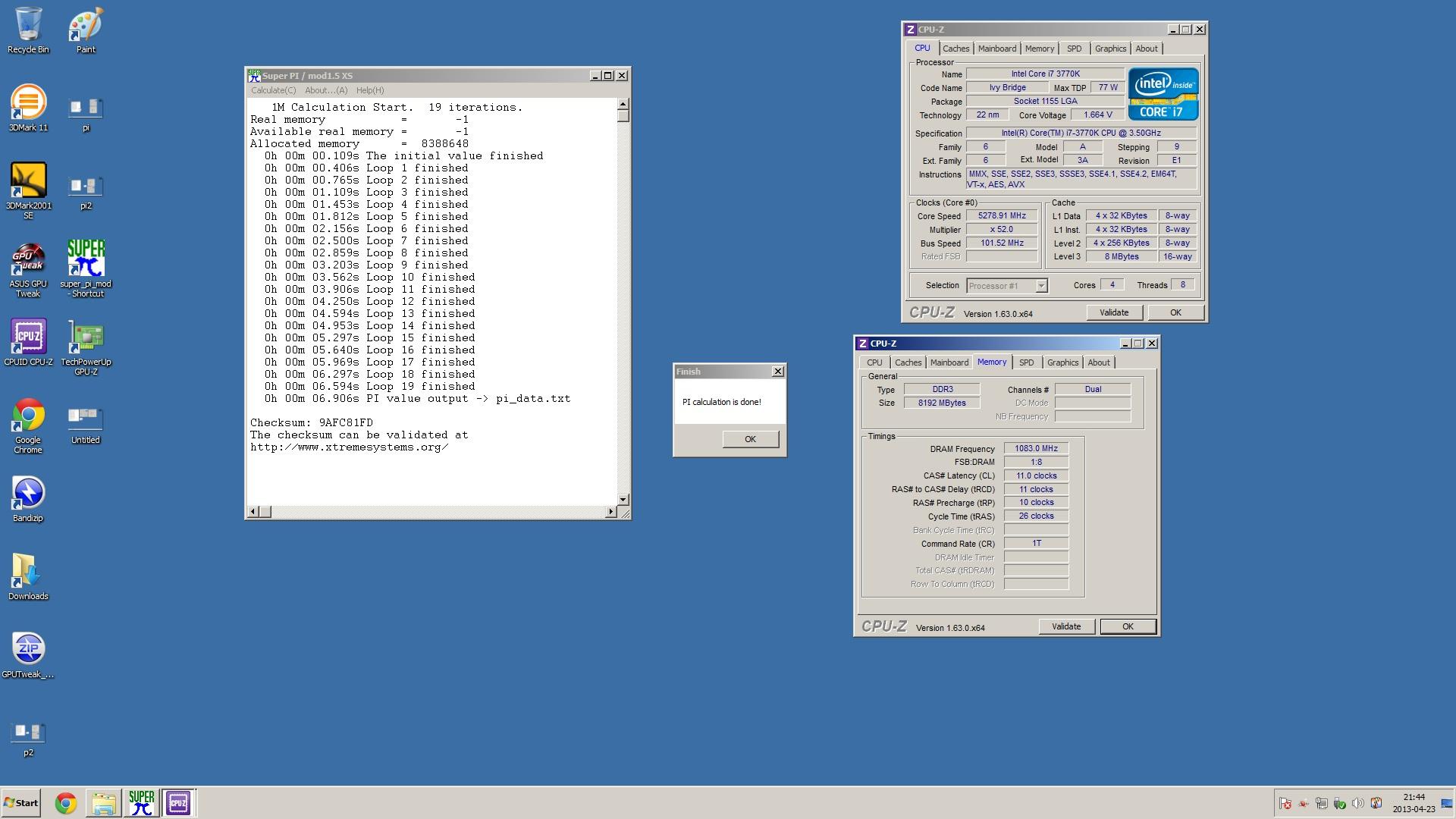Open the super_pi_mod shortcut on the desktop
The image size is (1456, 819).
86,268
